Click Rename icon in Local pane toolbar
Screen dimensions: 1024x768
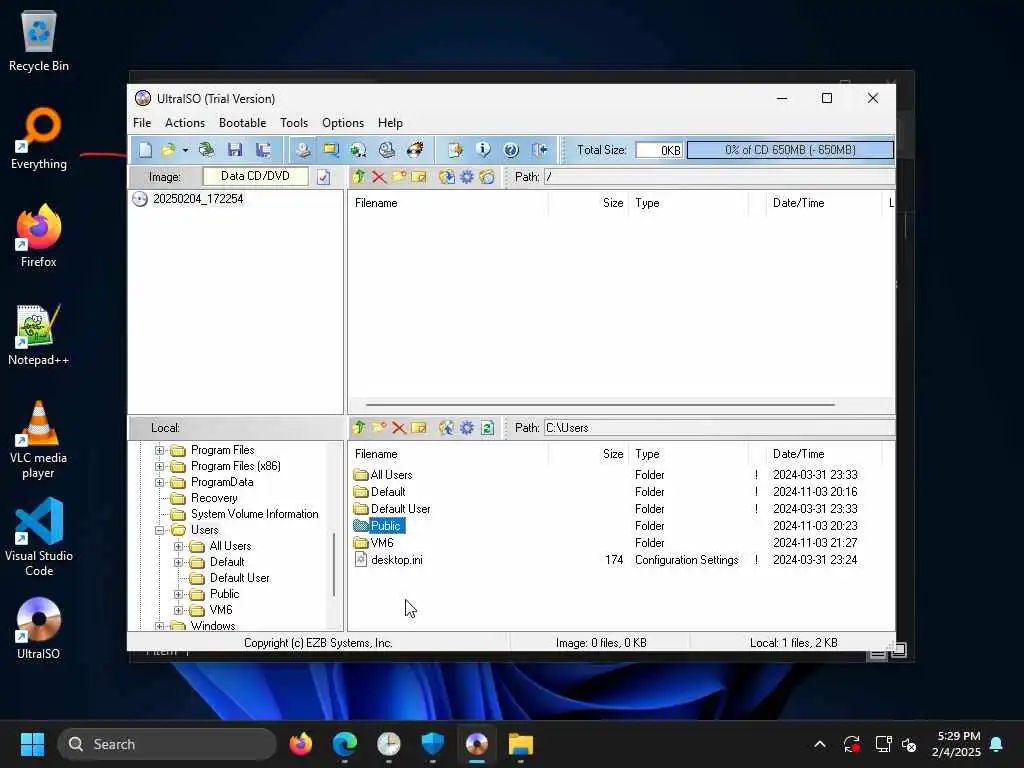pyautogui.click(x=419, y=428)
